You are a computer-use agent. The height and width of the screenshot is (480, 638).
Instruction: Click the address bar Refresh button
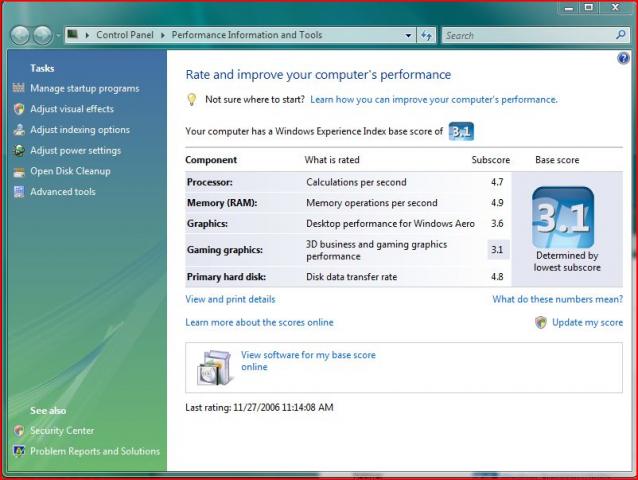pos(426,35)
